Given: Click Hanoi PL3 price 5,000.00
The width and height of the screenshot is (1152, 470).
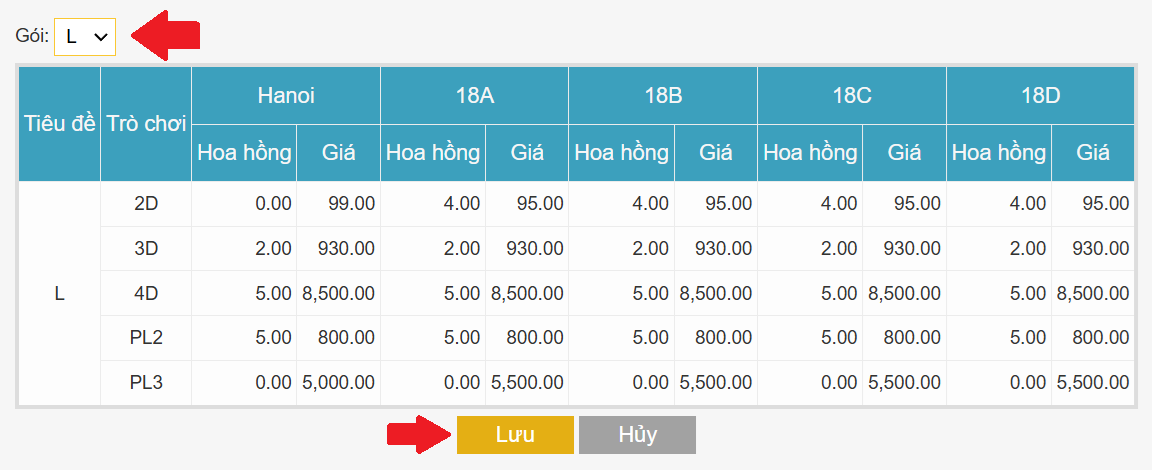Looking at the screenshot, I should point(339,383).
